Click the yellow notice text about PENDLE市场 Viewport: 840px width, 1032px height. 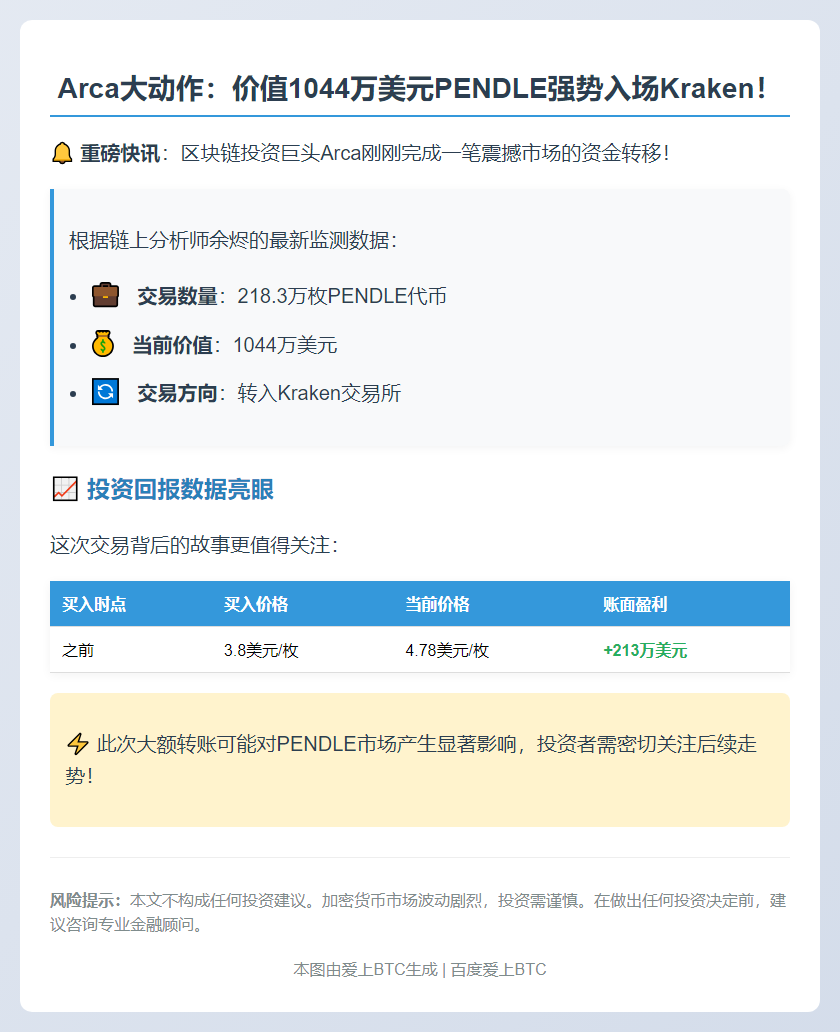412,760
